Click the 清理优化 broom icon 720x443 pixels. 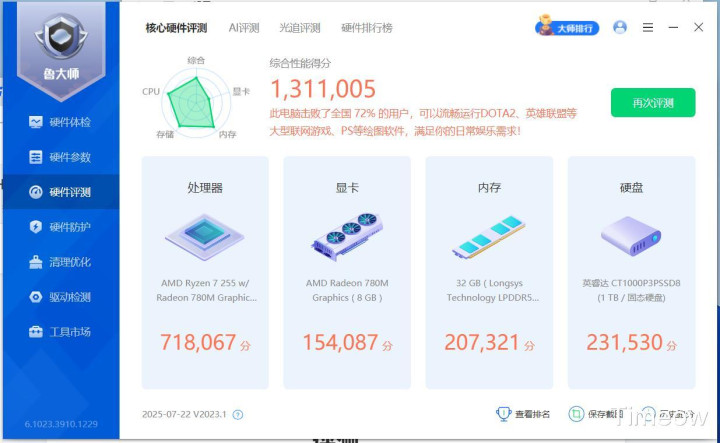pyautogui.click(x=35, y=262)
